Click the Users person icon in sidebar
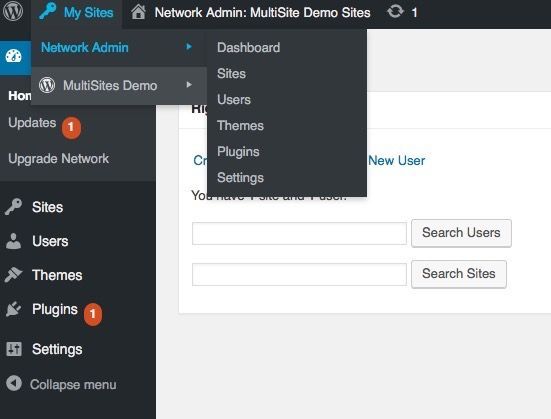Image resolution: width=551 pixels, height=419 pixels. coord(13,241)
